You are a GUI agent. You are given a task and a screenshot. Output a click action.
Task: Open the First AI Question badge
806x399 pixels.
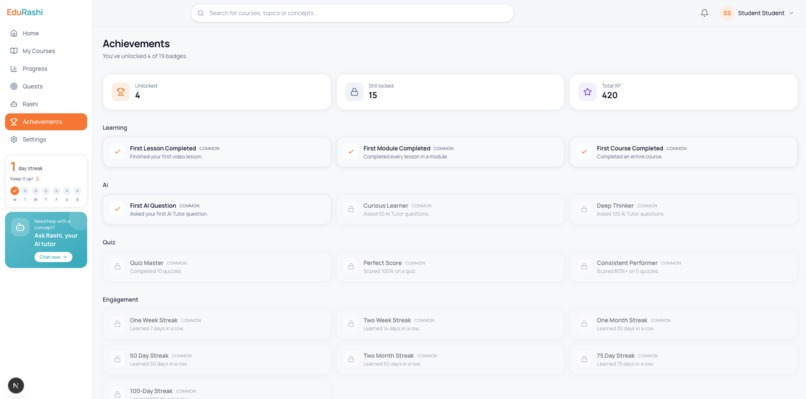(217, 209)
